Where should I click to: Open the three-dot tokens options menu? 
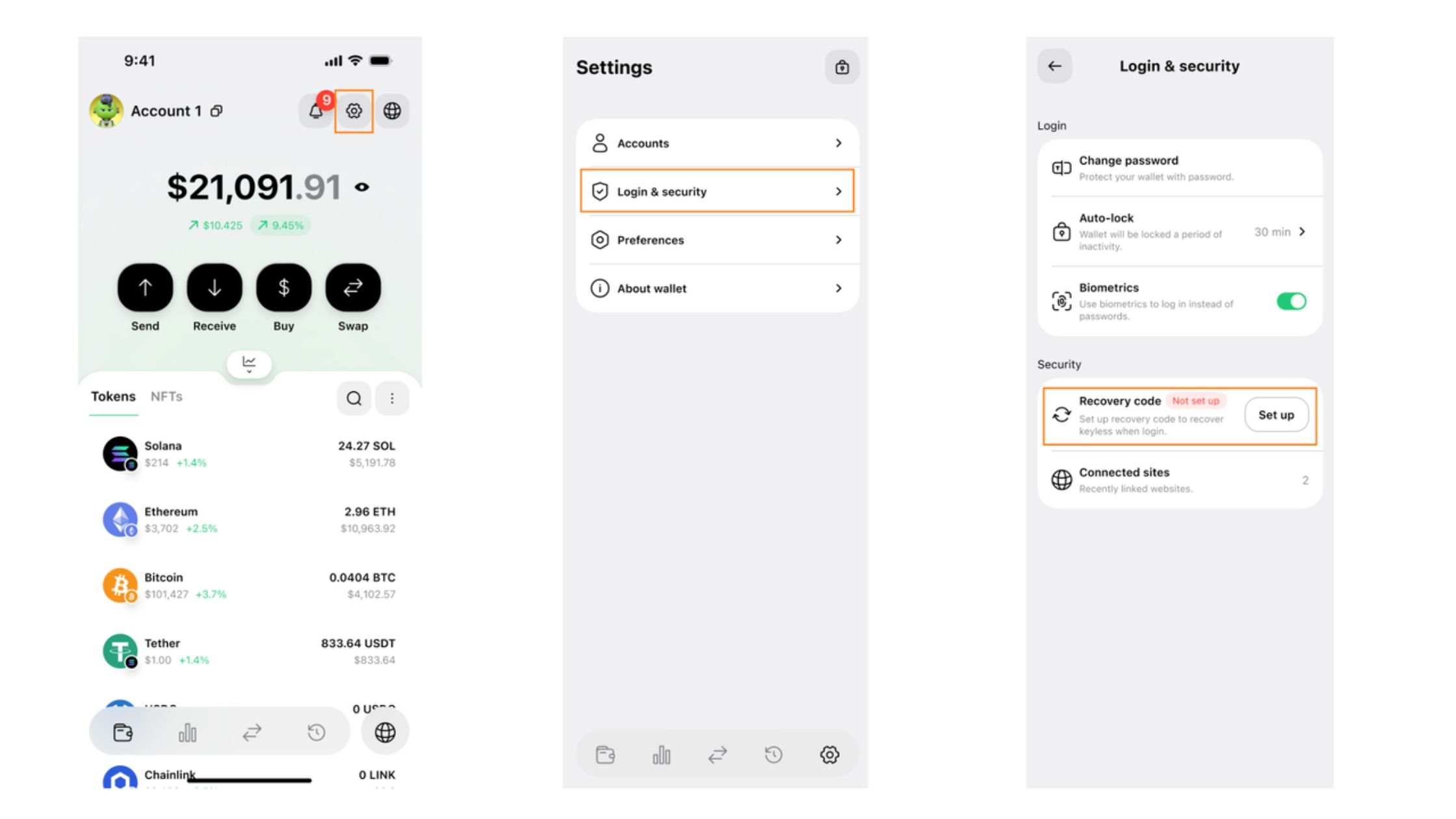point(392,398)
